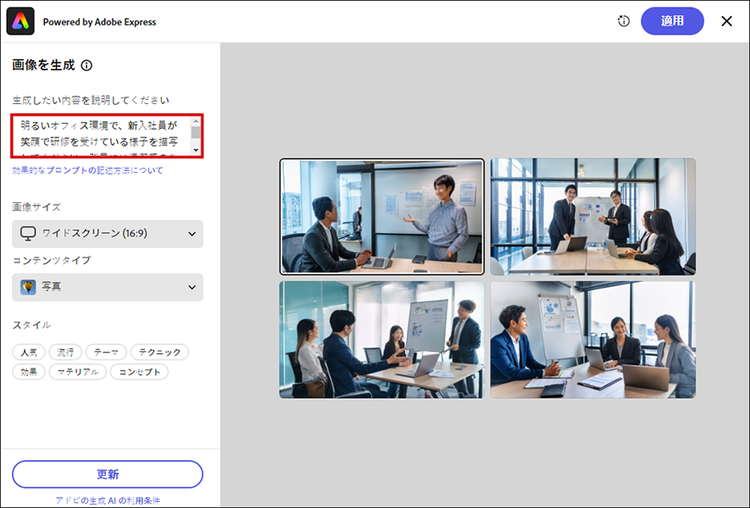
Task: Select the 効果 style tab
Action: (28, 372)
